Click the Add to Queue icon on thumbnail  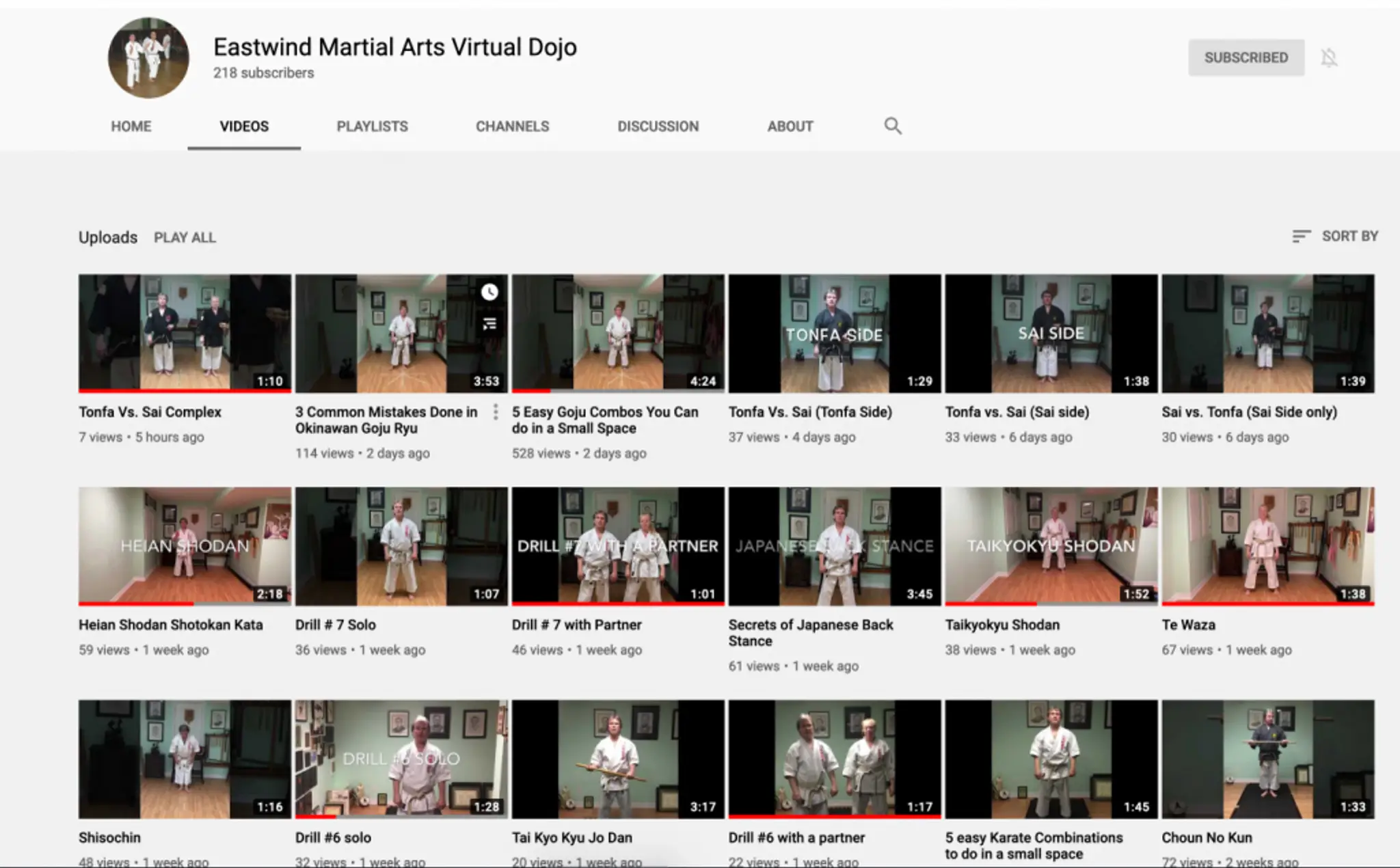(x=489, y=323)
